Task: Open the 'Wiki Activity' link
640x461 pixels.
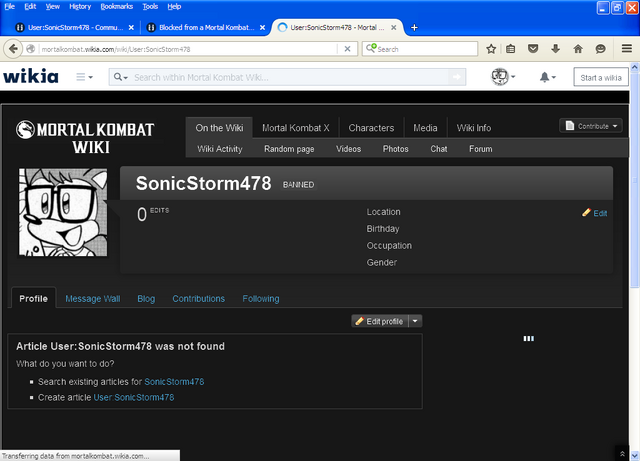Action: [220, 149]
